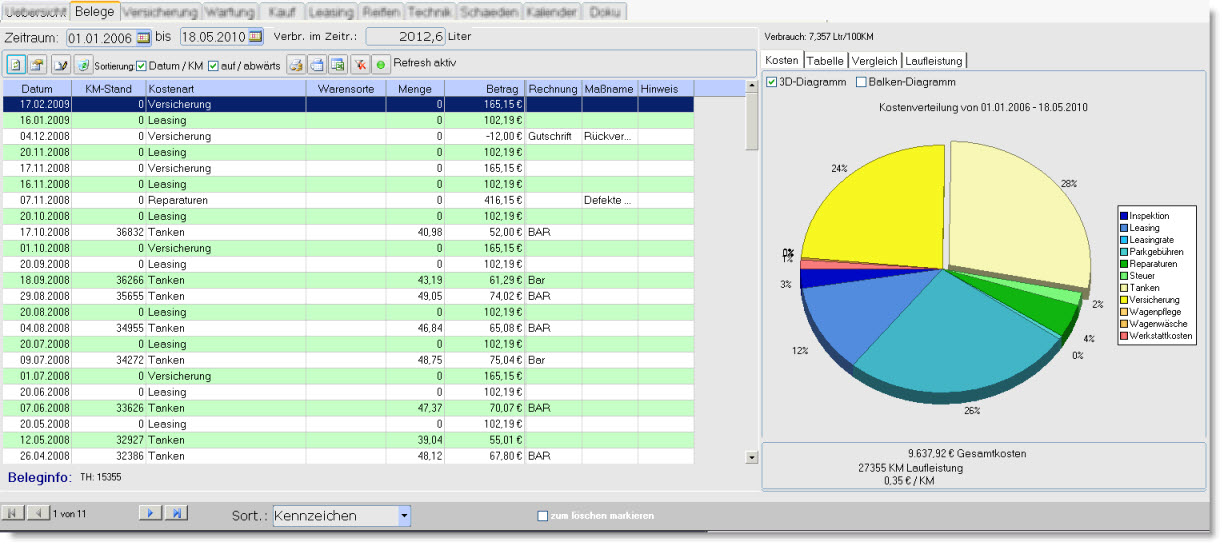Viewport: 1222px width, 545px height.
Task: Open end date calendar picker beside 18.05.2010
Action: [x=256, y=37]
